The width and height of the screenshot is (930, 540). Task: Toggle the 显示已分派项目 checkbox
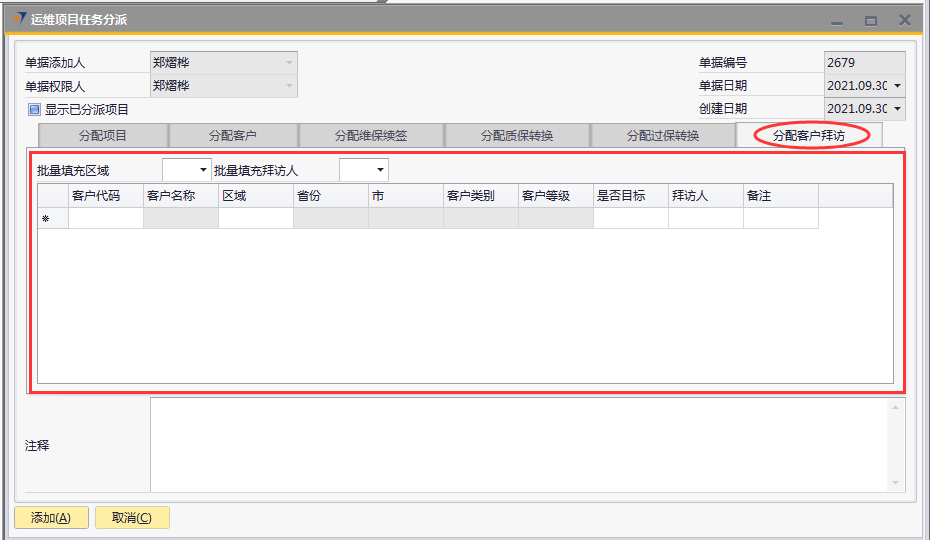34,110
